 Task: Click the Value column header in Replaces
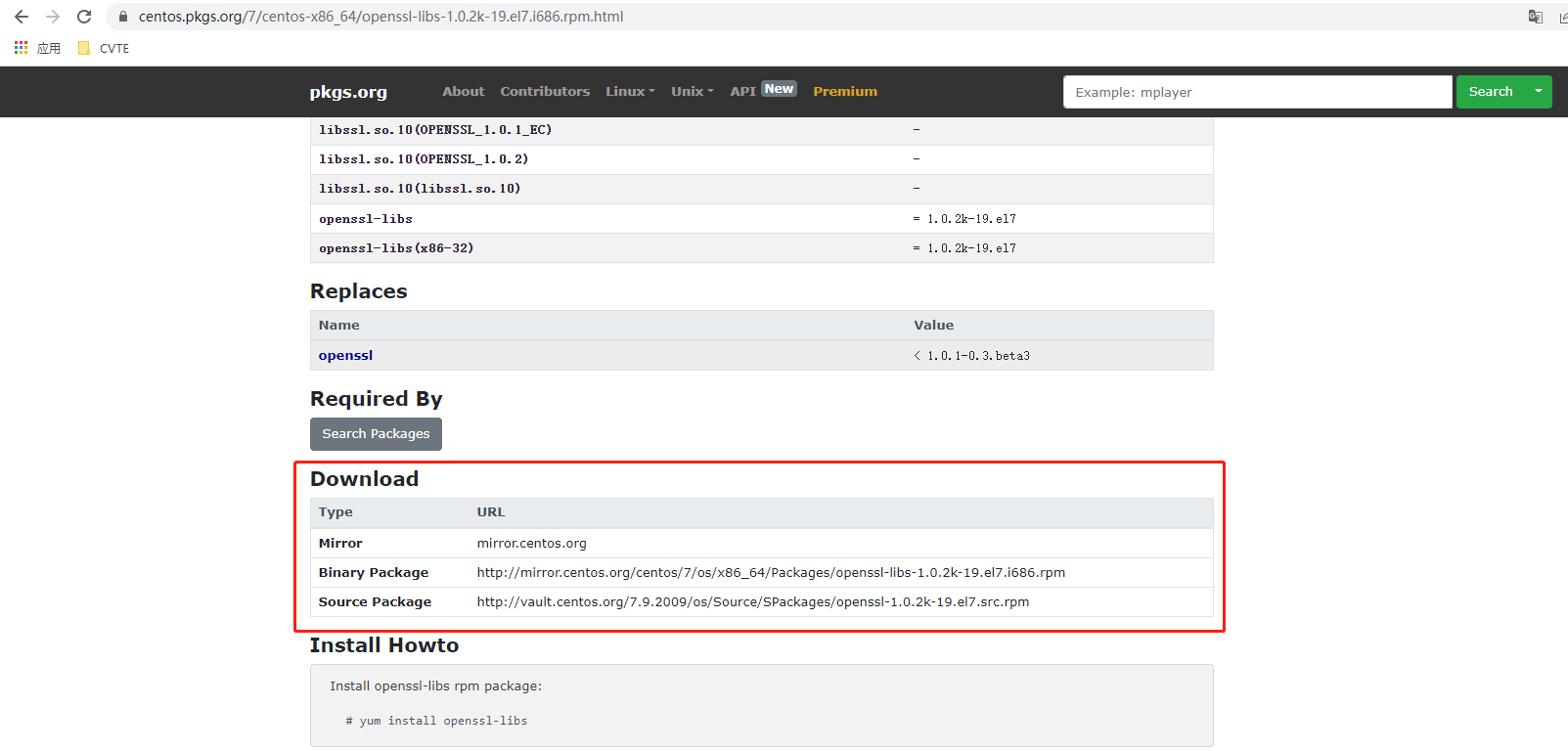pyautogui.click(x=933, y=326)
